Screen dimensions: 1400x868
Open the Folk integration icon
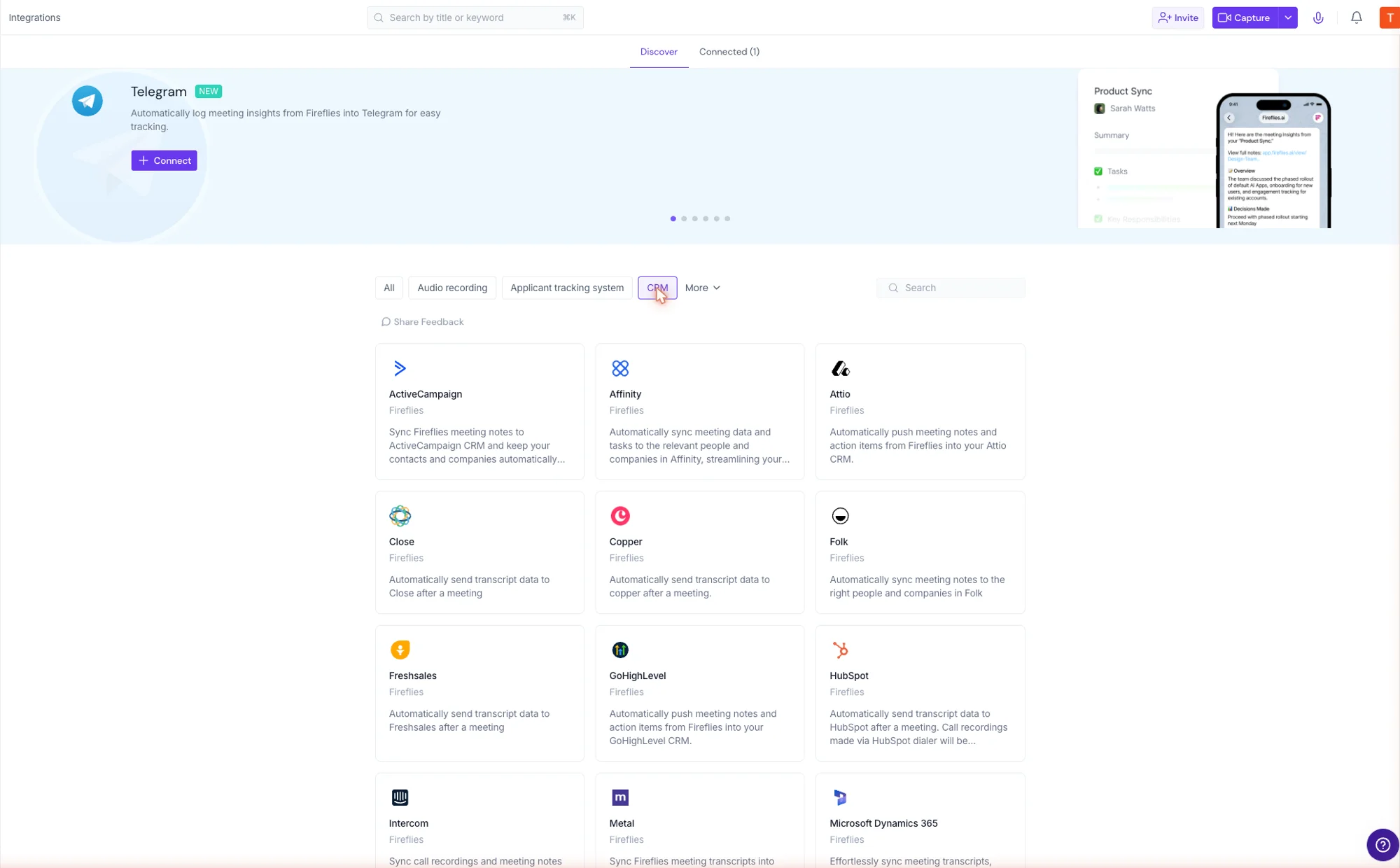[x=840, y=516]
